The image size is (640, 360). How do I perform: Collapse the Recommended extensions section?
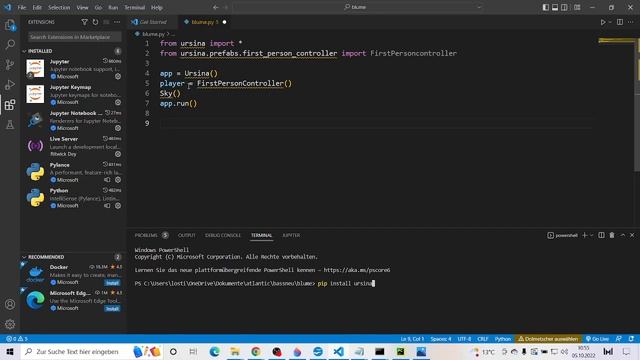pos(46,257)
